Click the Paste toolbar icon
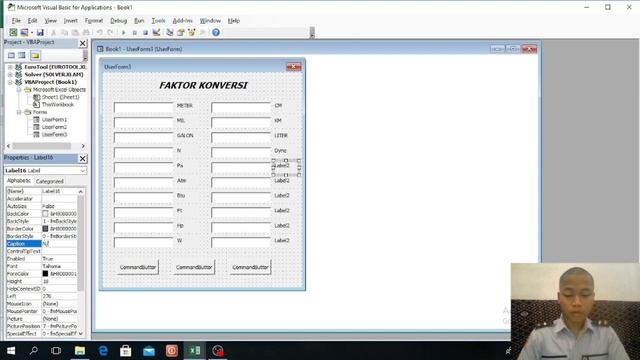 tap(75, 32)
